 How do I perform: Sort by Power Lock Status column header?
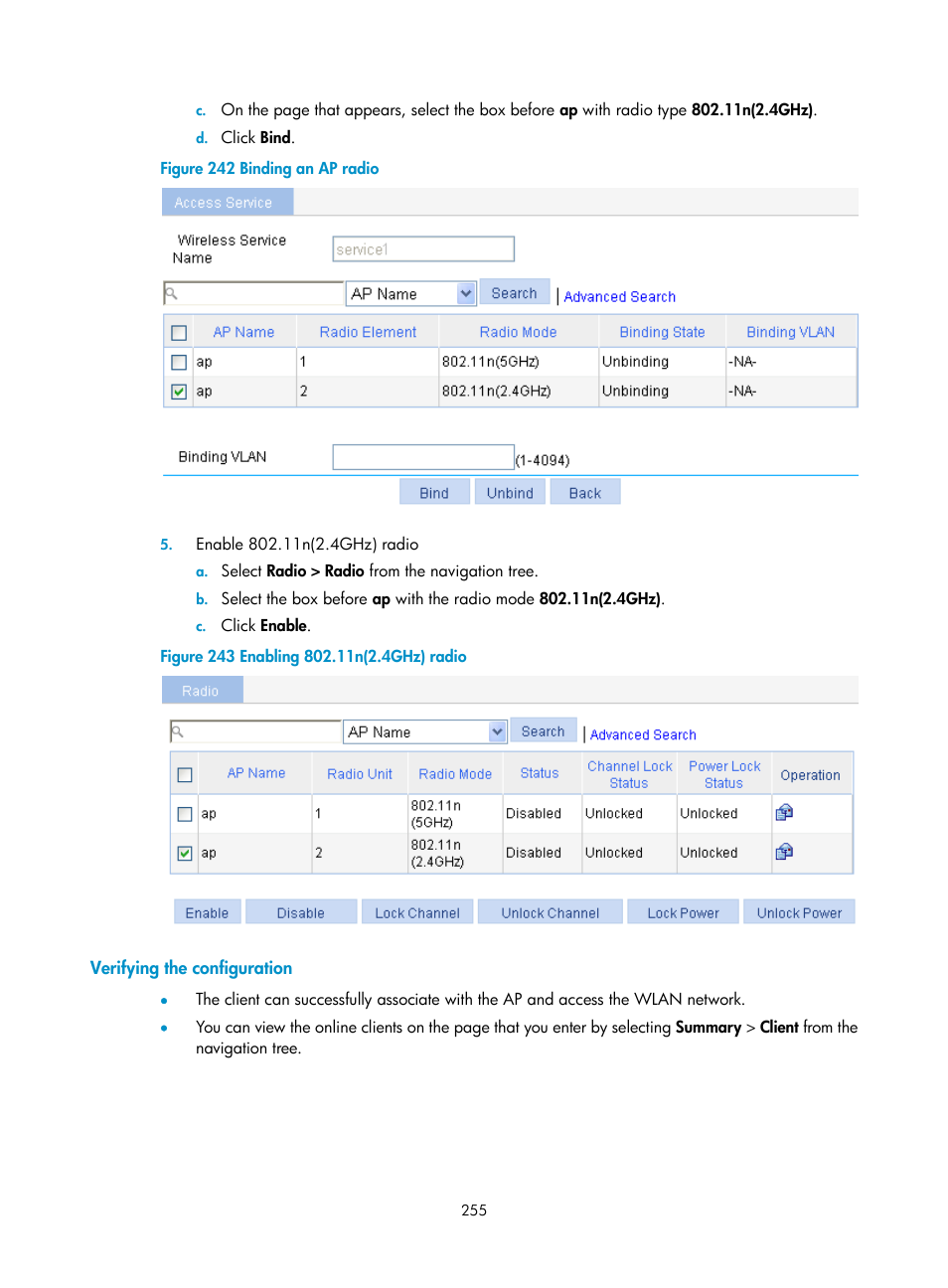[724, 774]
